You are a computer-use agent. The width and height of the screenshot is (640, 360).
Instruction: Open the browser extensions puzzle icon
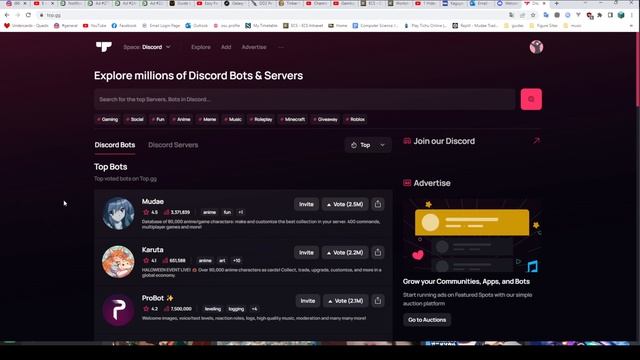point(600,15)
